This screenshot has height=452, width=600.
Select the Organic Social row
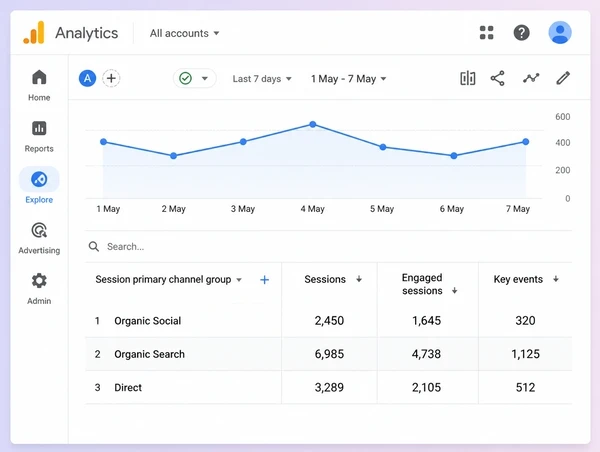[x=328, y=321]
